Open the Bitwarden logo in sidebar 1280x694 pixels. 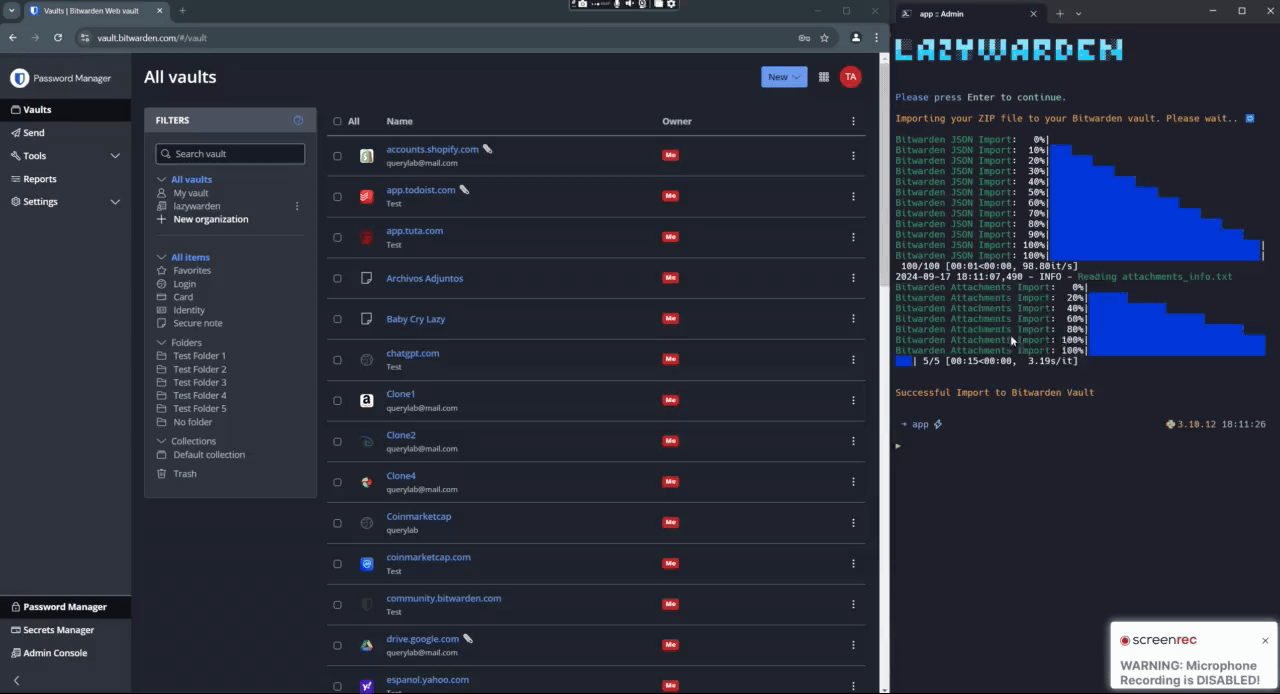(20, 78)
